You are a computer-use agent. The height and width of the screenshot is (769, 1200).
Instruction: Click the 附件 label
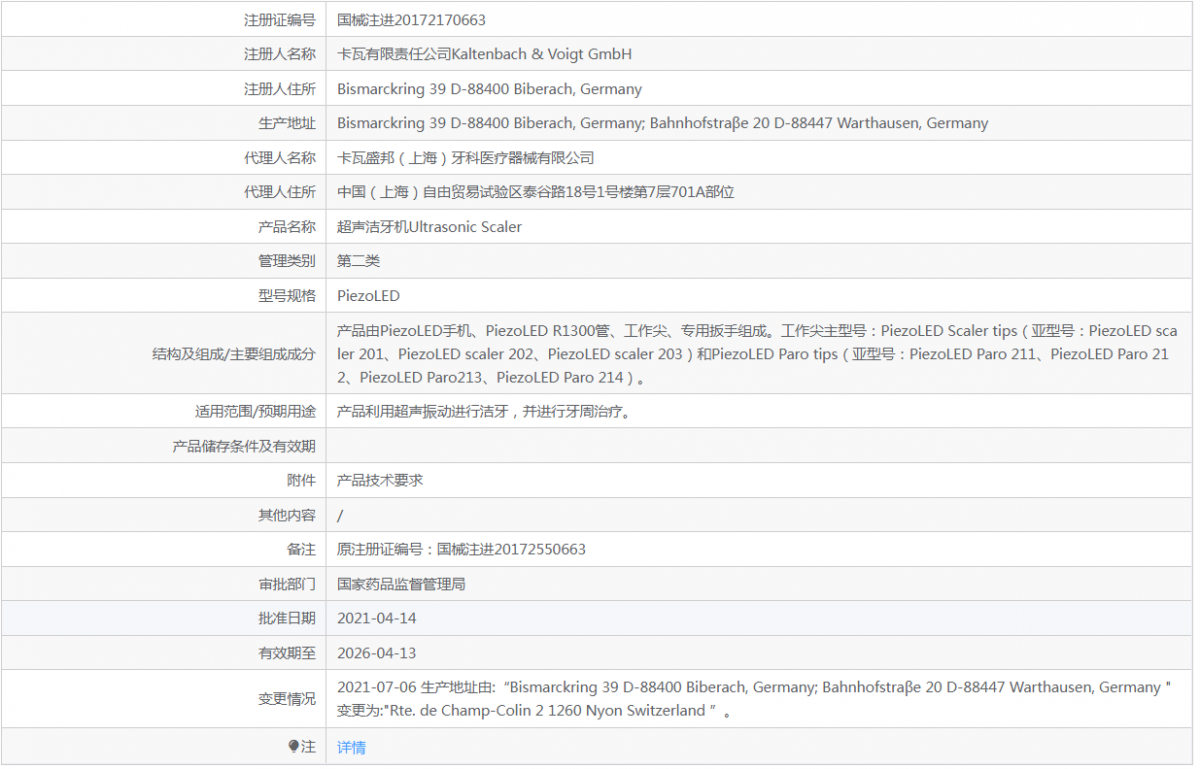click(x=301, y=480)
